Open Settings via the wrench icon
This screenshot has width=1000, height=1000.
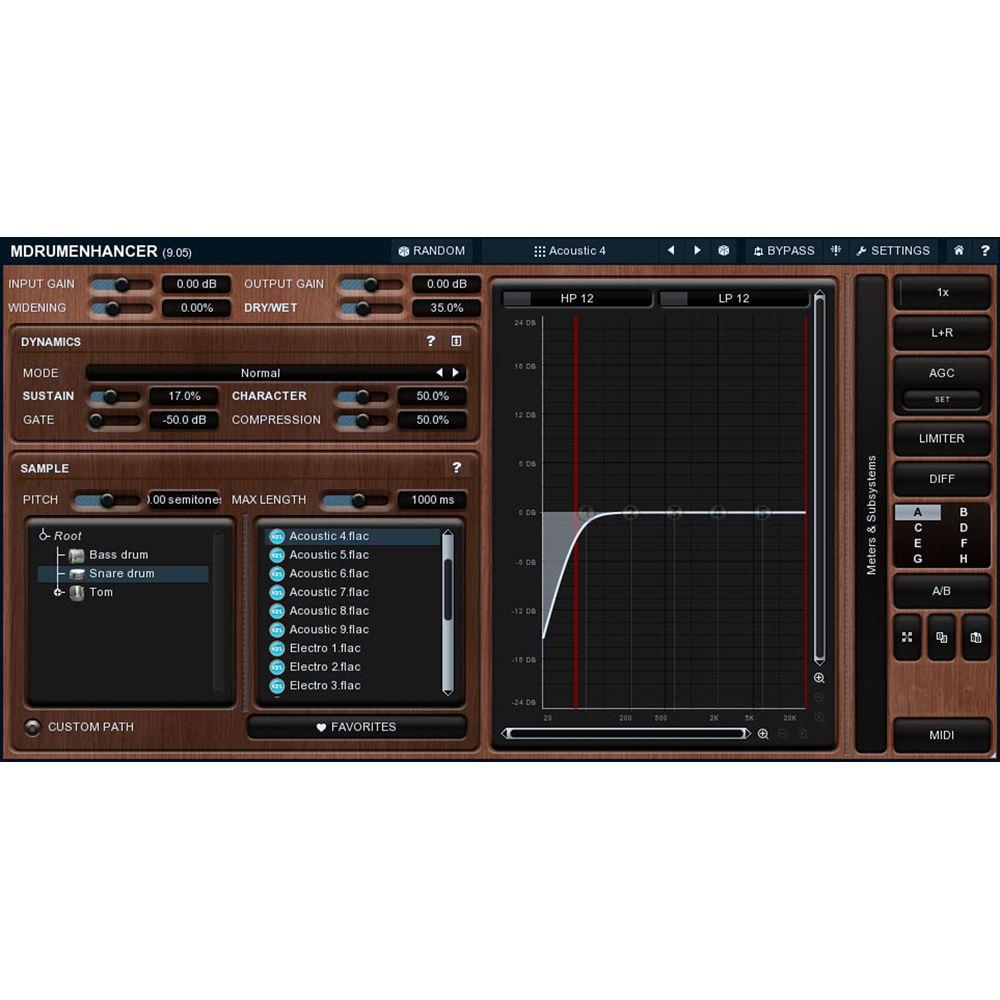click(x=893, y=251)
